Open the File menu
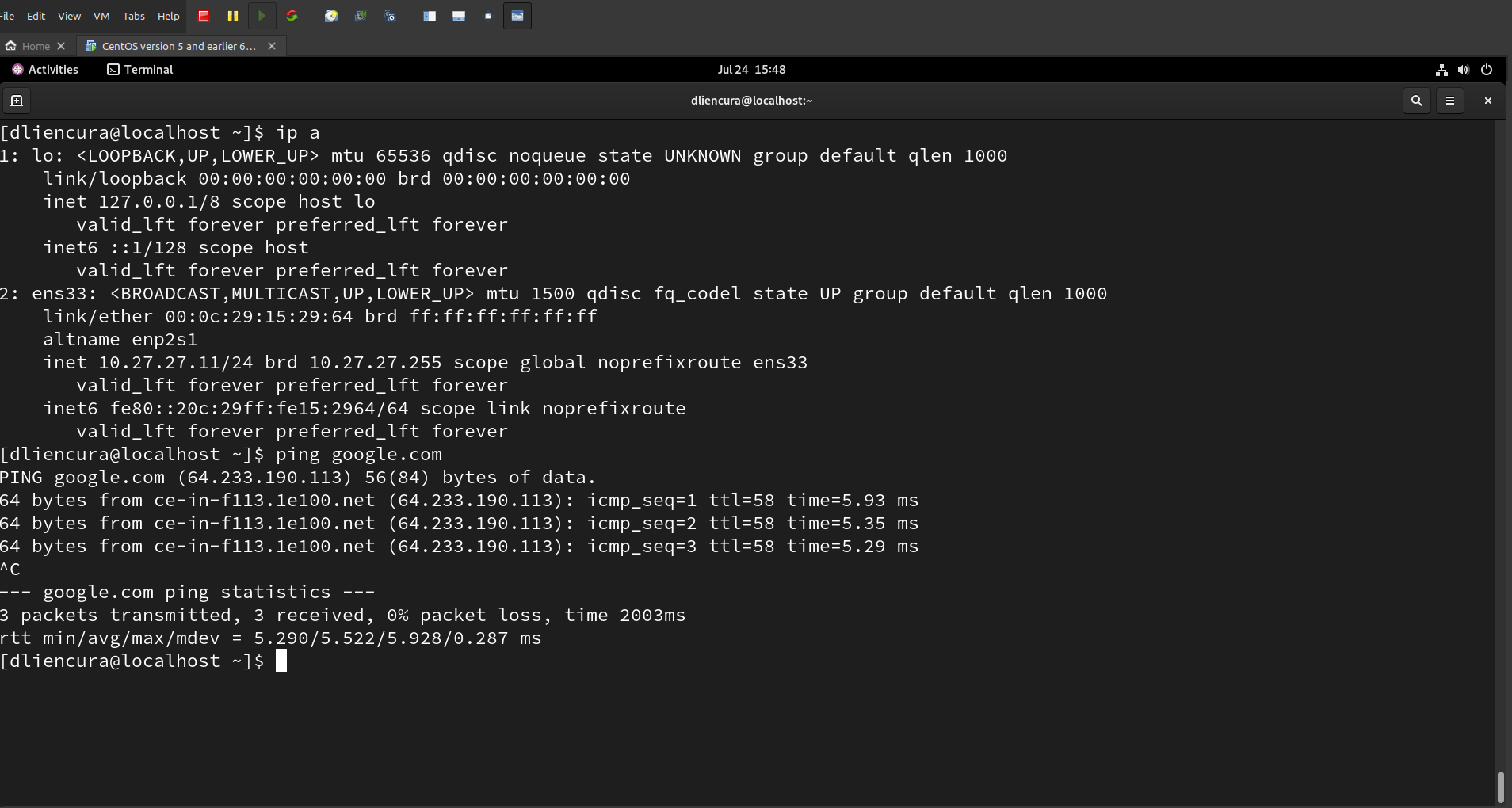Screen dimensions: 1512x808 tap(7, 16)
